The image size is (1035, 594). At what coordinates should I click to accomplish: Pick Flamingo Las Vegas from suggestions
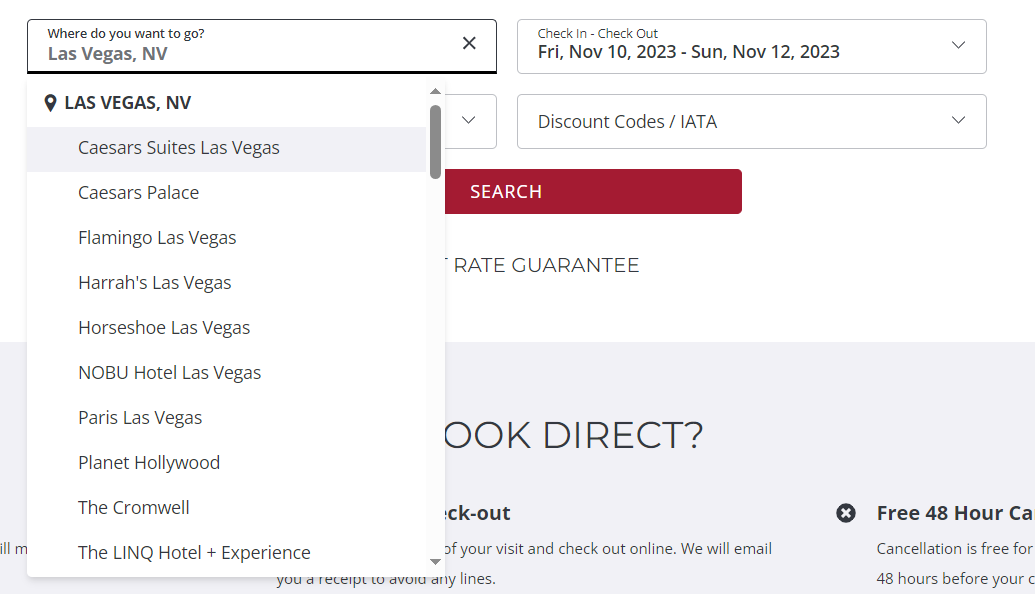157,238
